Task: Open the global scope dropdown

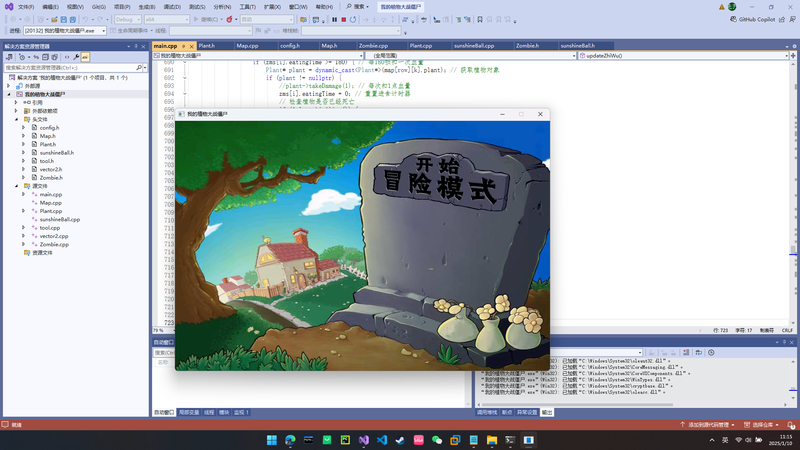Action: pyautogui.click(x=471, y=56)
